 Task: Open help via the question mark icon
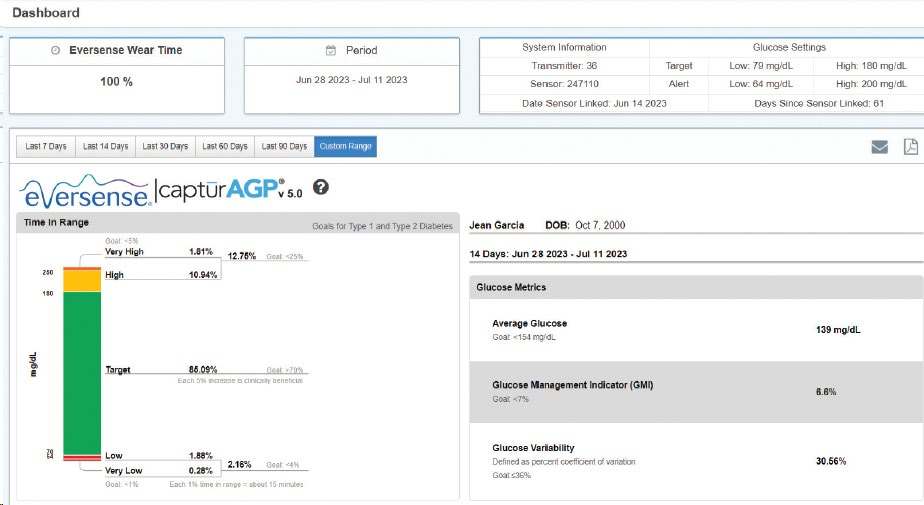point(321,187)
